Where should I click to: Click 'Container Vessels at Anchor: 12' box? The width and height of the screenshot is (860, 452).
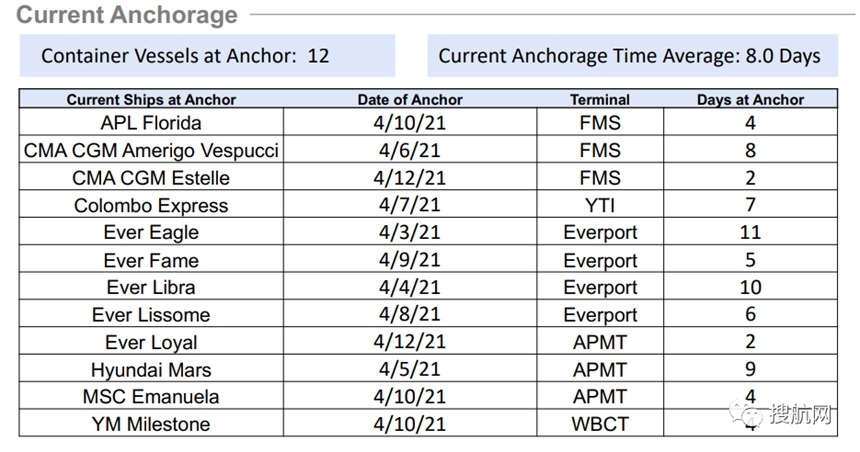tap(207, 55)
